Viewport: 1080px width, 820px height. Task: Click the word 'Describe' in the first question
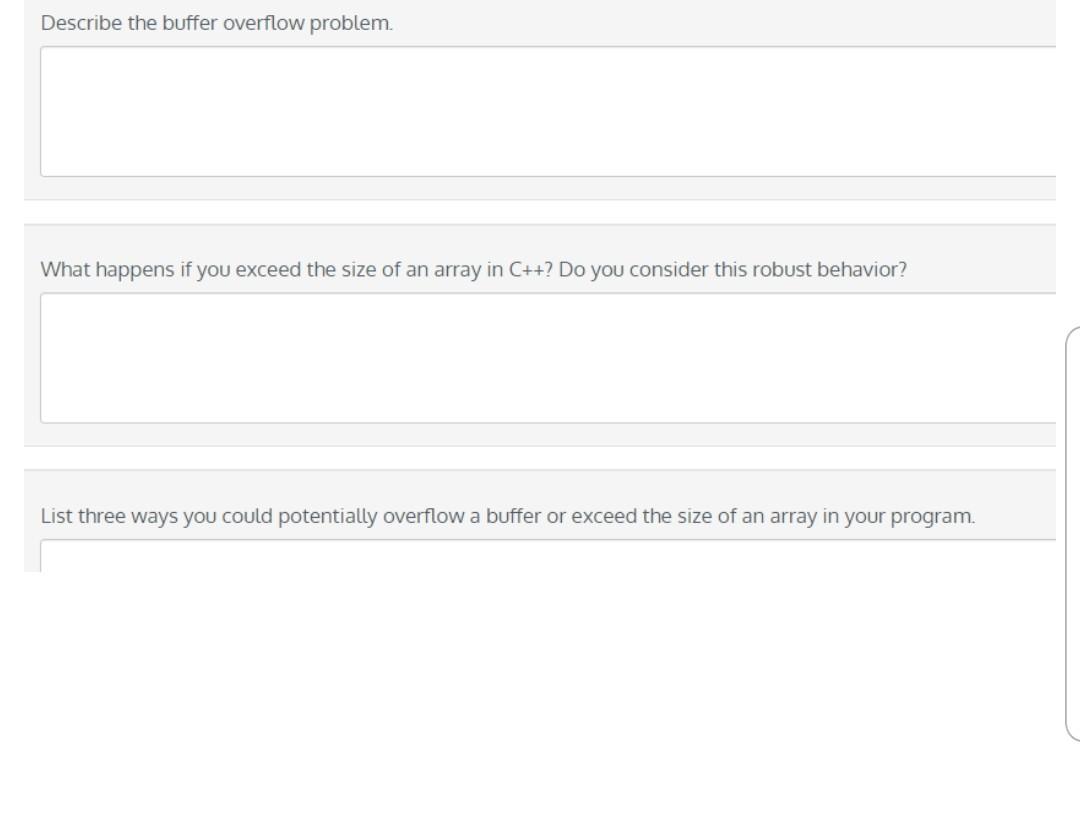tap(81, 23)
